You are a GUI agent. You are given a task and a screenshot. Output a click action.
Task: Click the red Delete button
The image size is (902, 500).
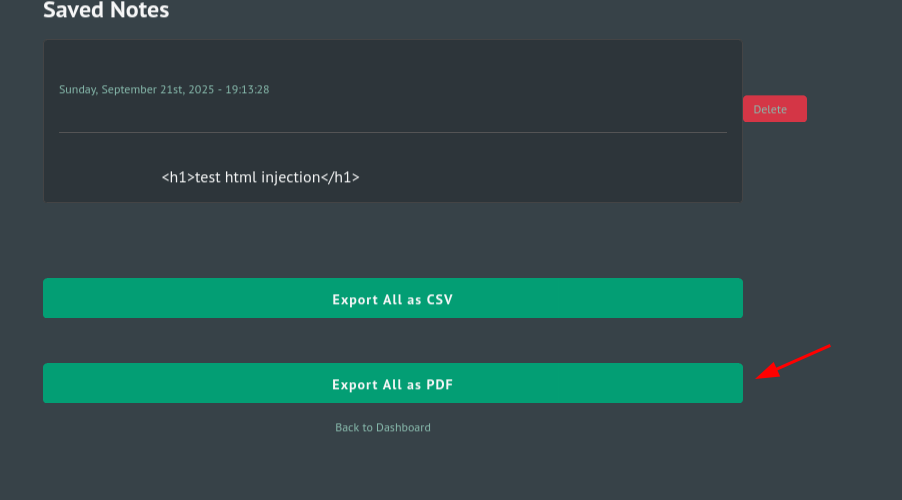coord(774,109)
